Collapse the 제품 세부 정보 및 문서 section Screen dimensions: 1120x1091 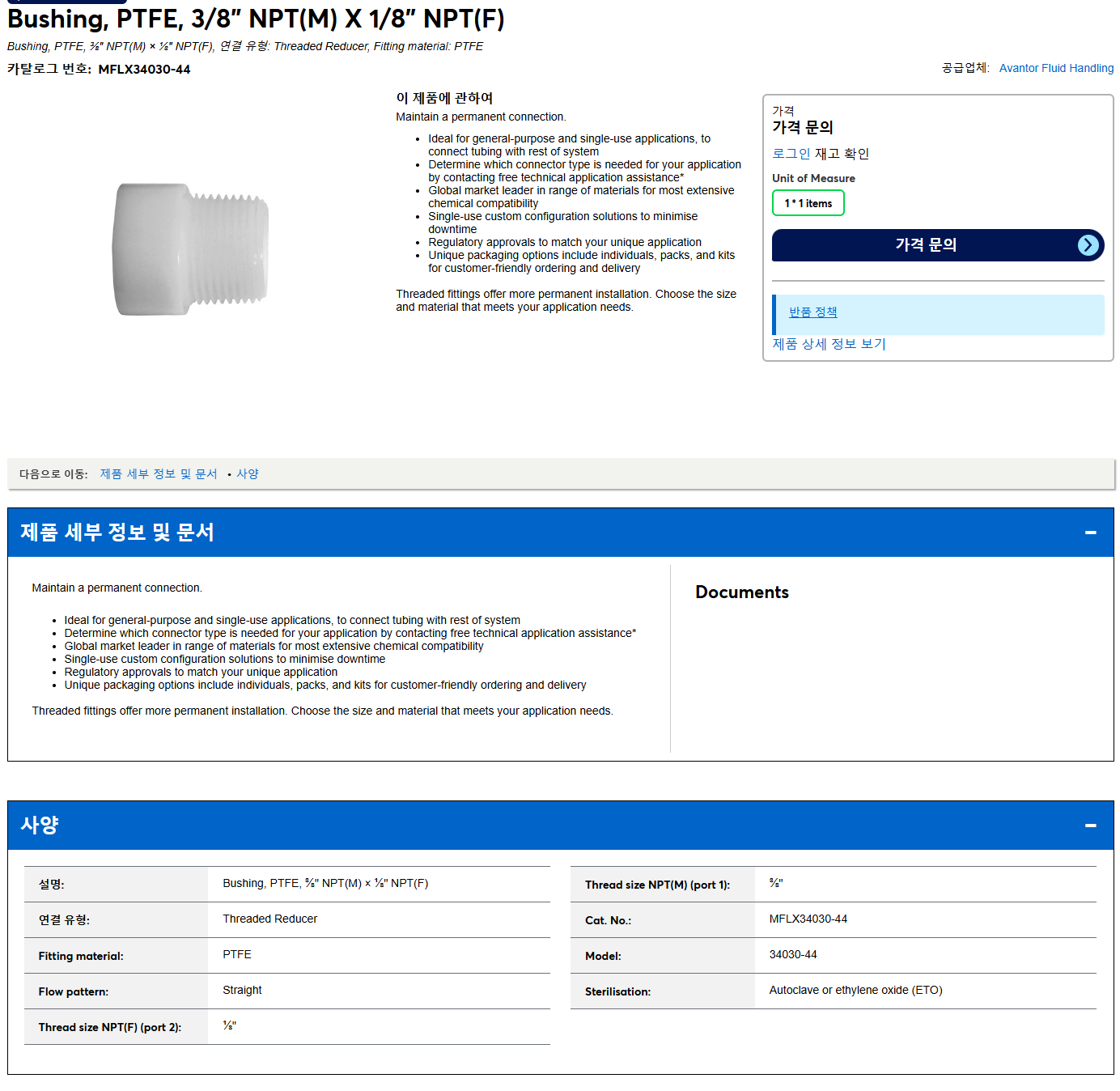coord(1090,533)
